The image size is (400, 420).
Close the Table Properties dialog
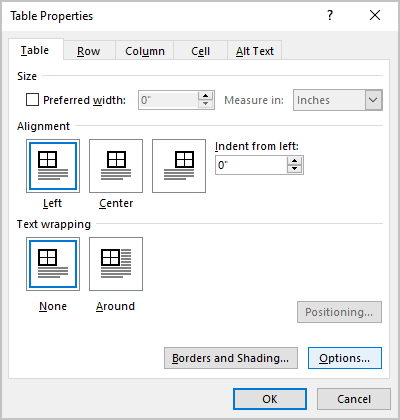(375, 15)
